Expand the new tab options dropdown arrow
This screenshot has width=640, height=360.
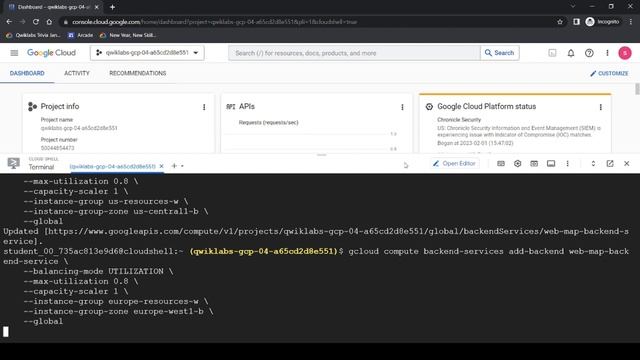pyautogui.click(x=182, y=166)
